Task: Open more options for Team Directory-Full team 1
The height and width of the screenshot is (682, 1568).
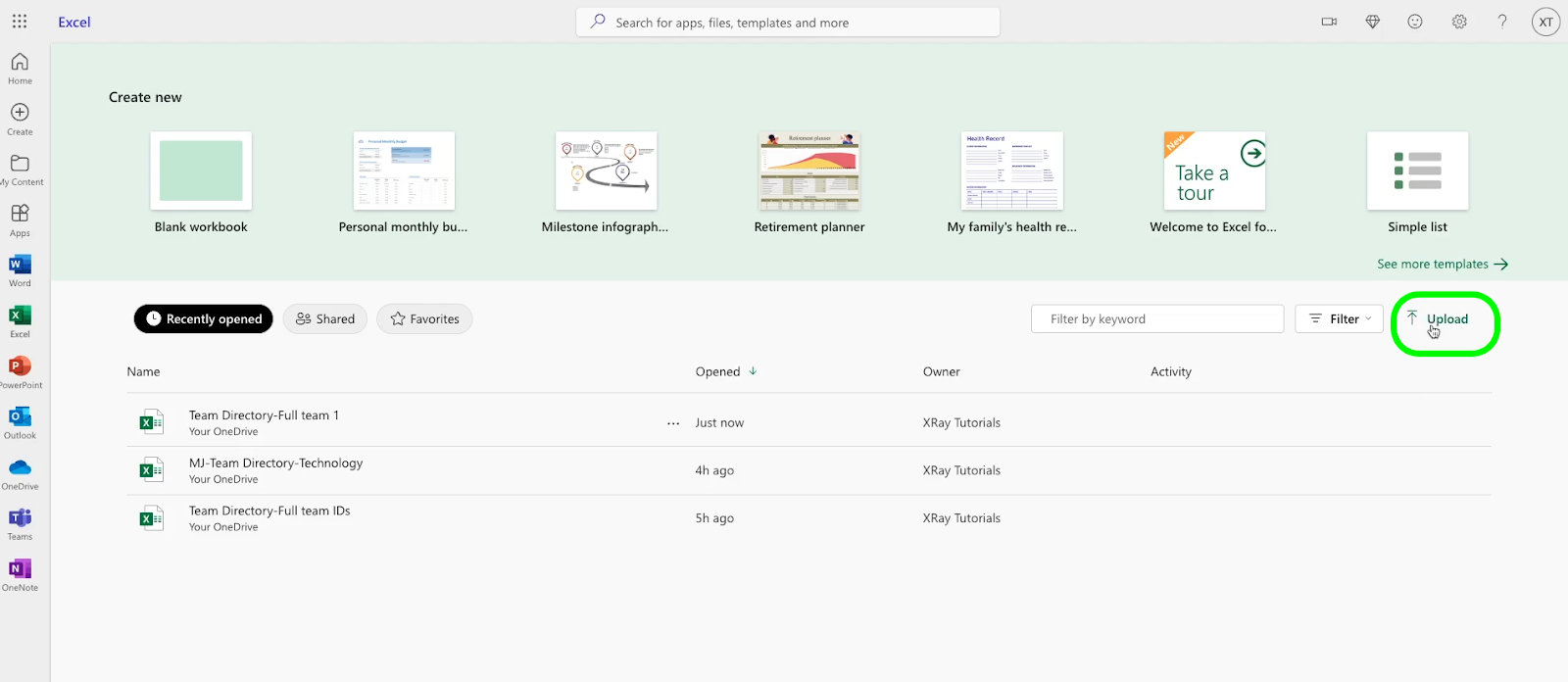Action: (673, 423)
